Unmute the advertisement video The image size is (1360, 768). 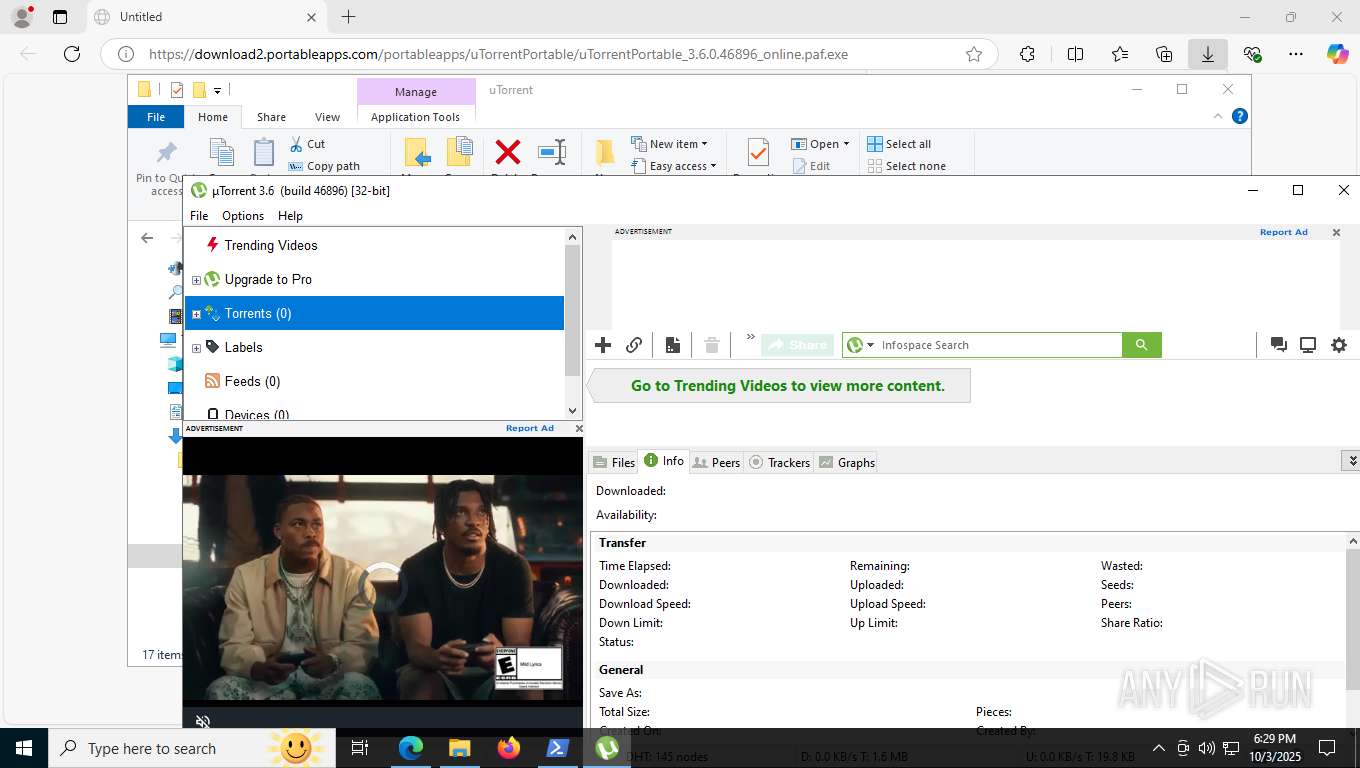[x=203, y=721]
